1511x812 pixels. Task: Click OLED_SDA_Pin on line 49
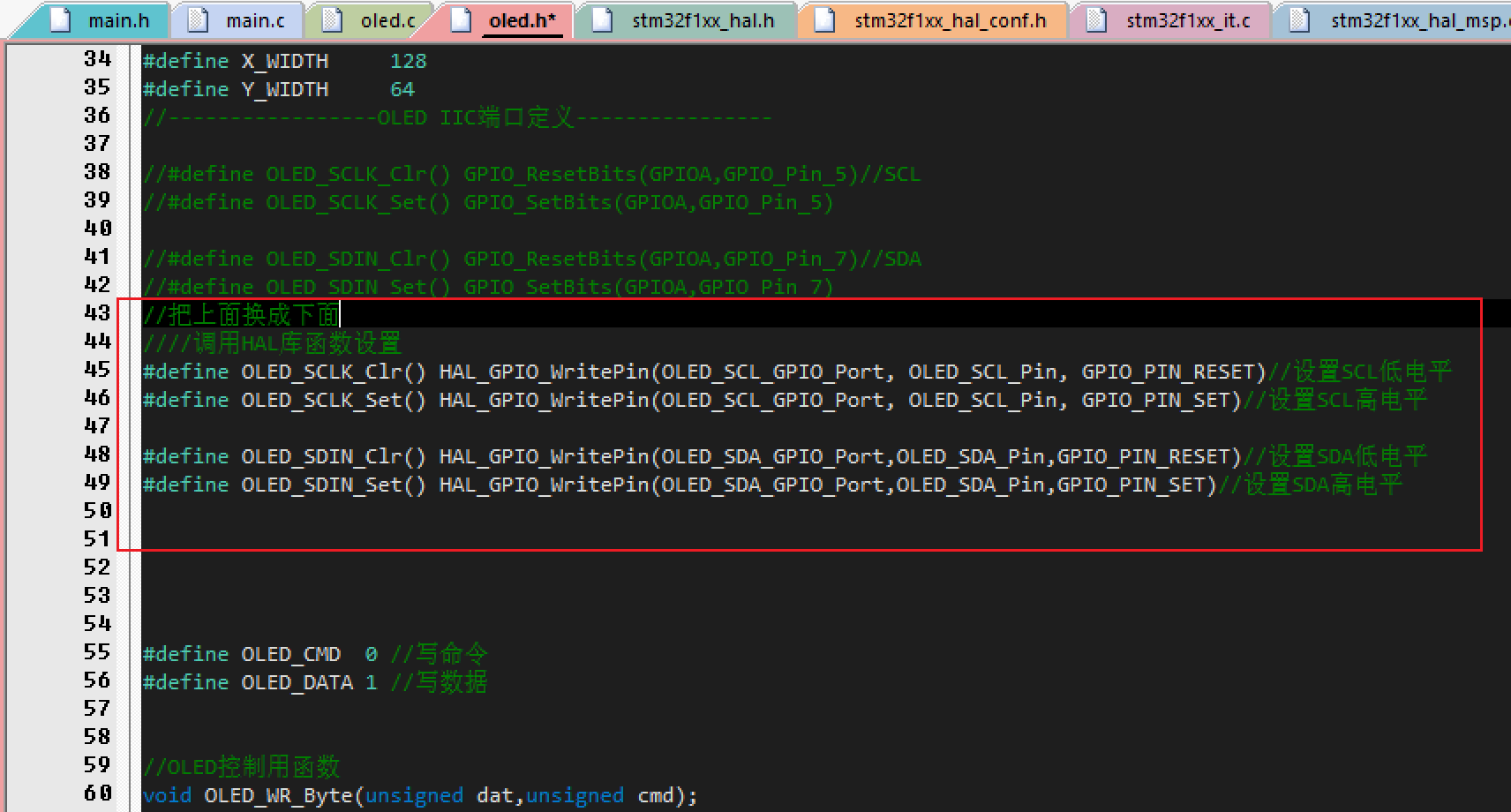point(970,485)
